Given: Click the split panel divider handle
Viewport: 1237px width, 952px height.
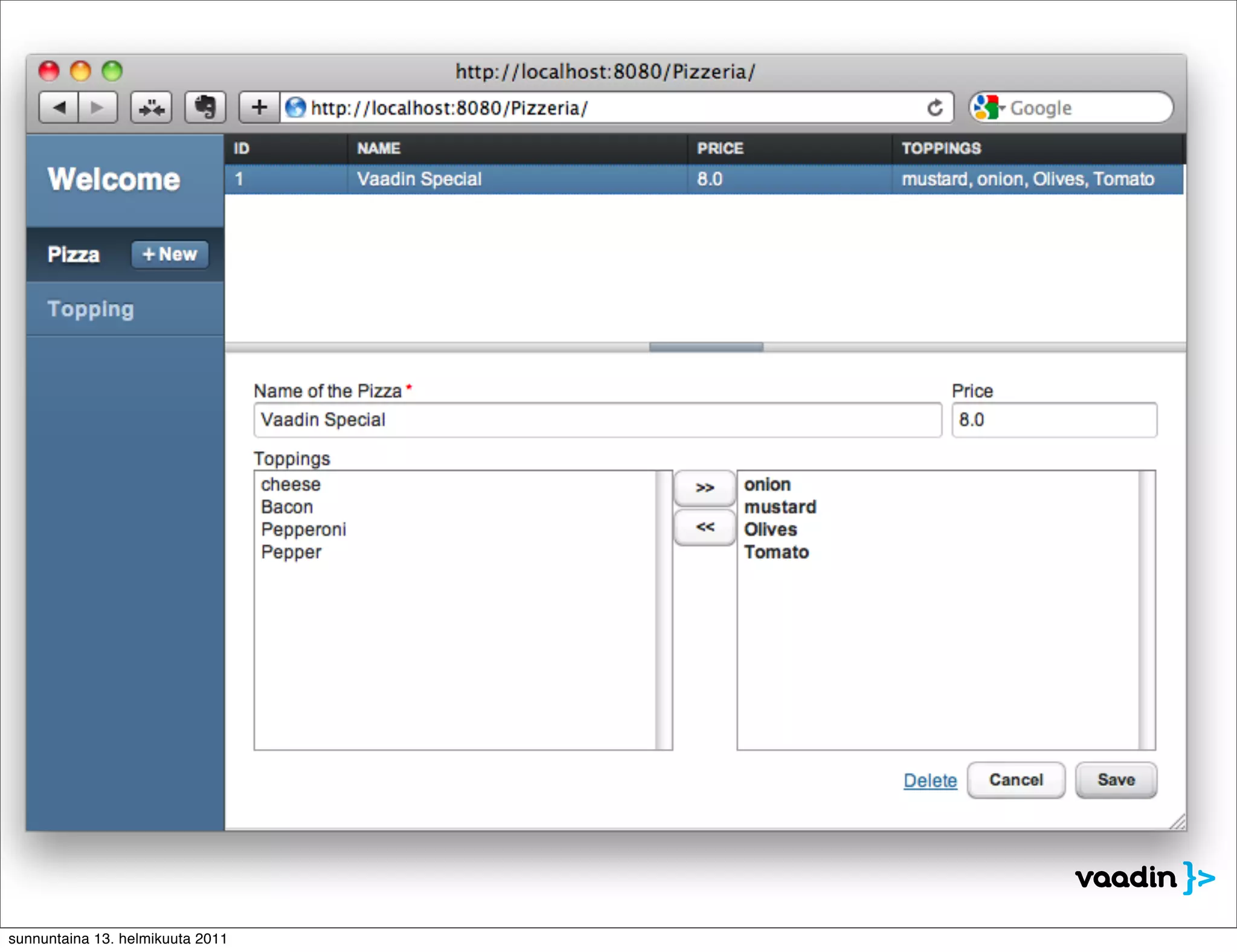Looking at the screenshot, I should pyautogui.click(x=706, y=347).
